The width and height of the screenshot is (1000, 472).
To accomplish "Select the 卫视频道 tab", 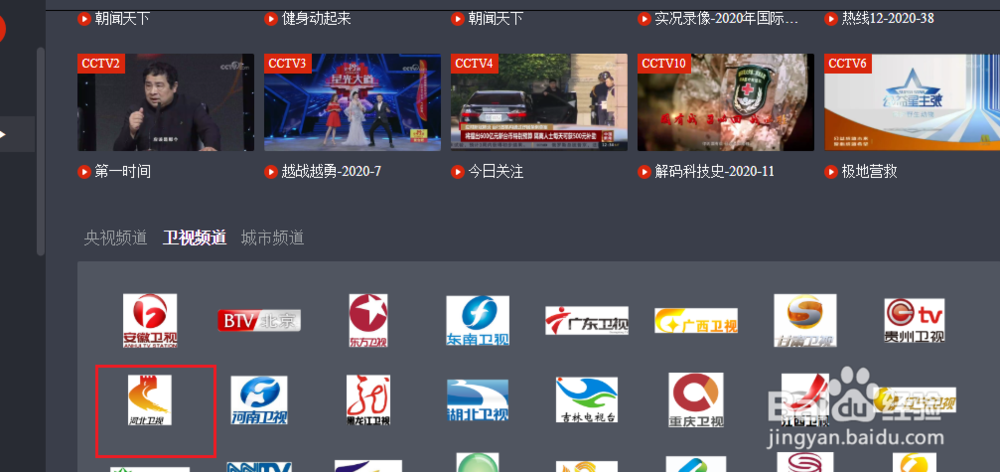I will coord(195,238).
